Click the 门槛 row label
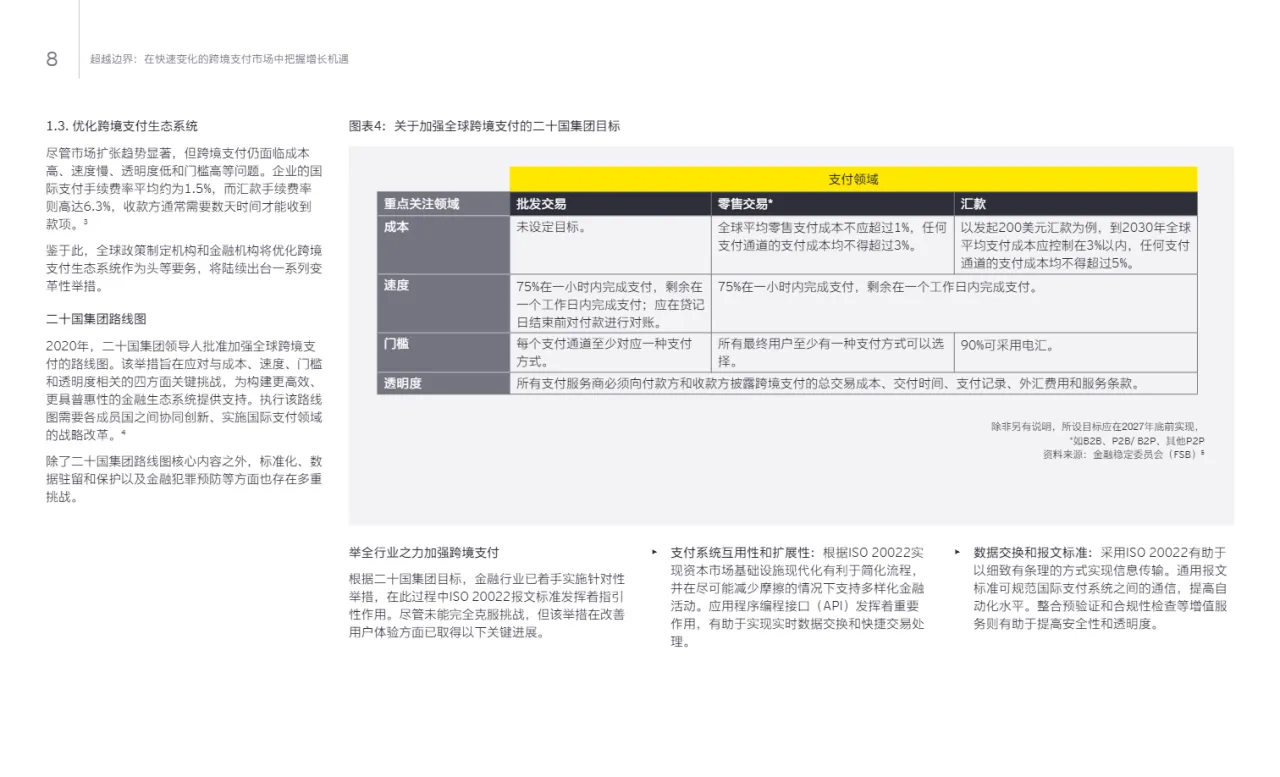 (x=443, y=352)
